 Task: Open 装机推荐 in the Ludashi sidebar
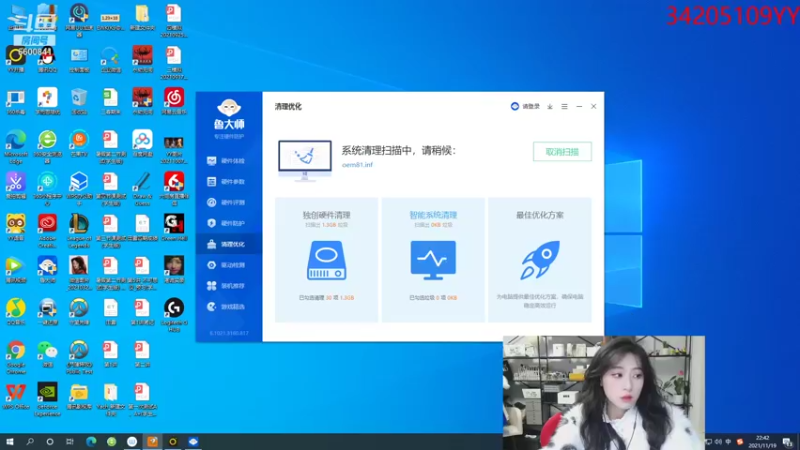[x=226, y=286]
